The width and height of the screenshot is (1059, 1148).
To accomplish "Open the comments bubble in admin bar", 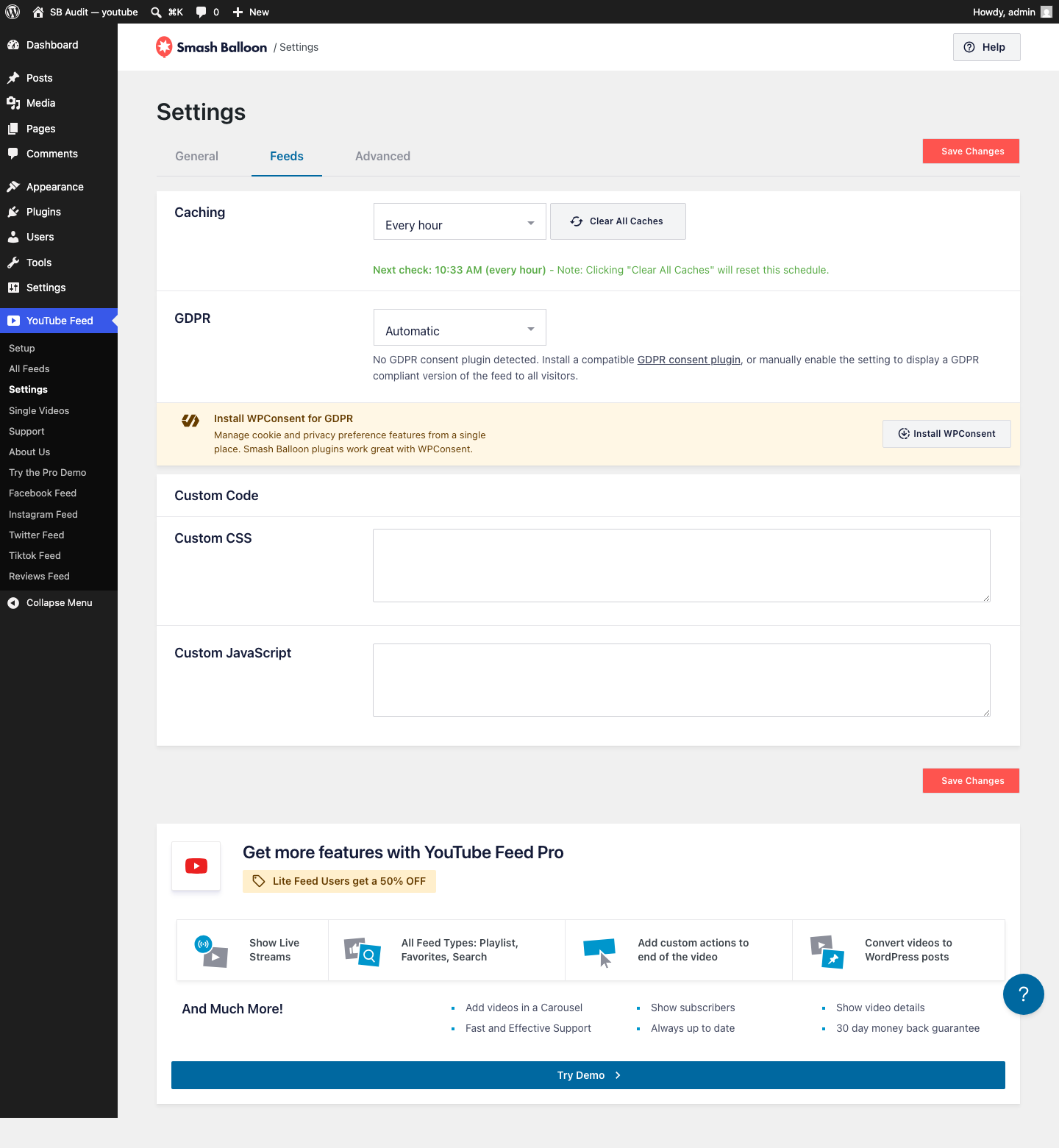I will (x=201, y=12).
